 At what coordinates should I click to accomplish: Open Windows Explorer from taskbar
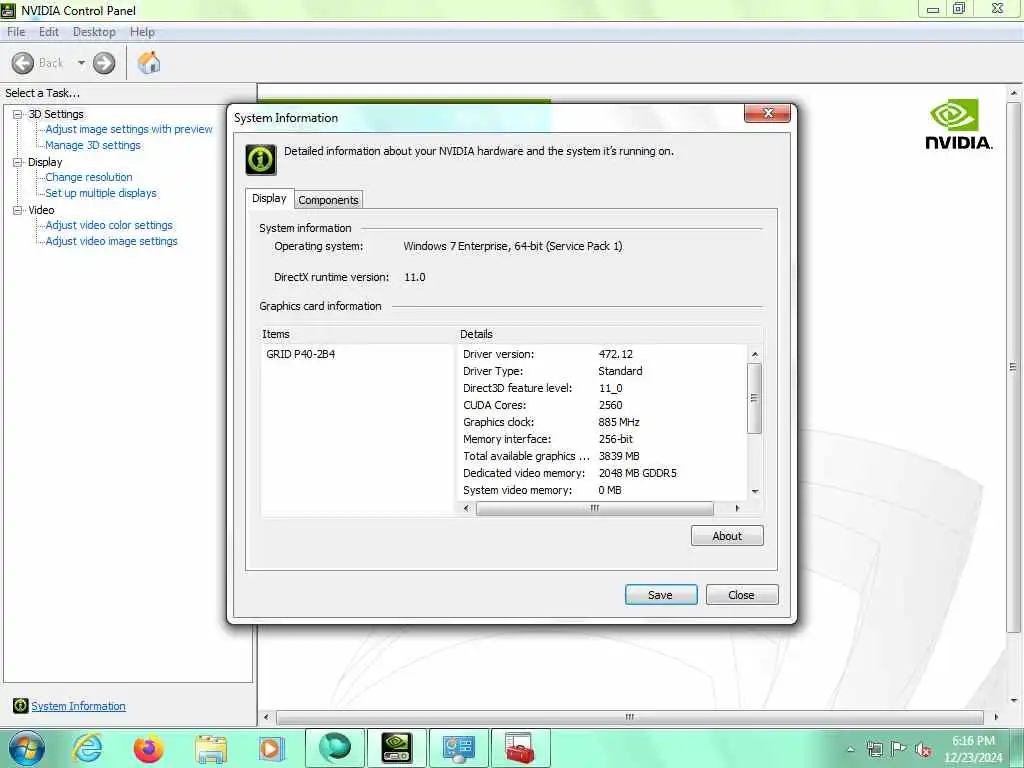coord(211,749)
